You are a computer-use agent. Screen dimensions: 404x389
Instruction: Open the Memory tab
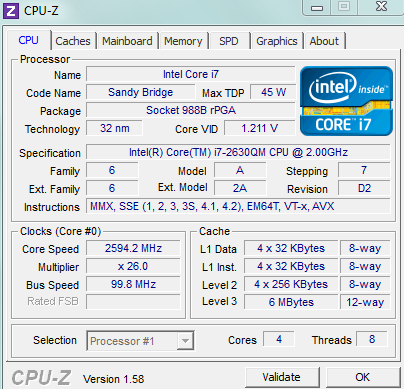coord(183,41)
